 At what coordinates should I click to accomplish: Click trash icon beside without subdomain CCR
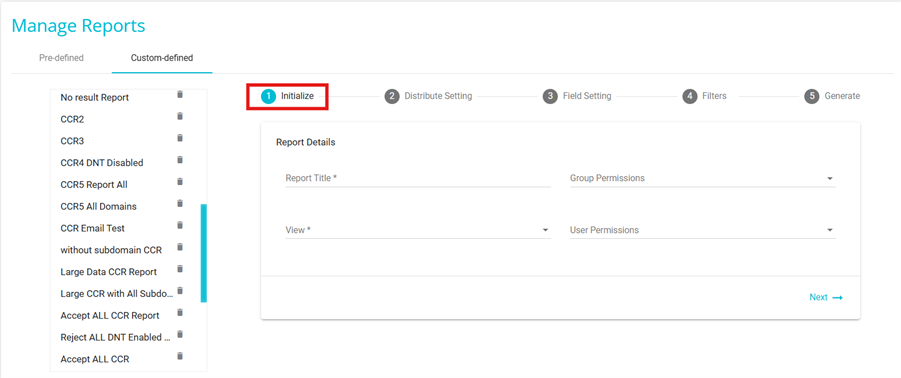pos(180,247)
